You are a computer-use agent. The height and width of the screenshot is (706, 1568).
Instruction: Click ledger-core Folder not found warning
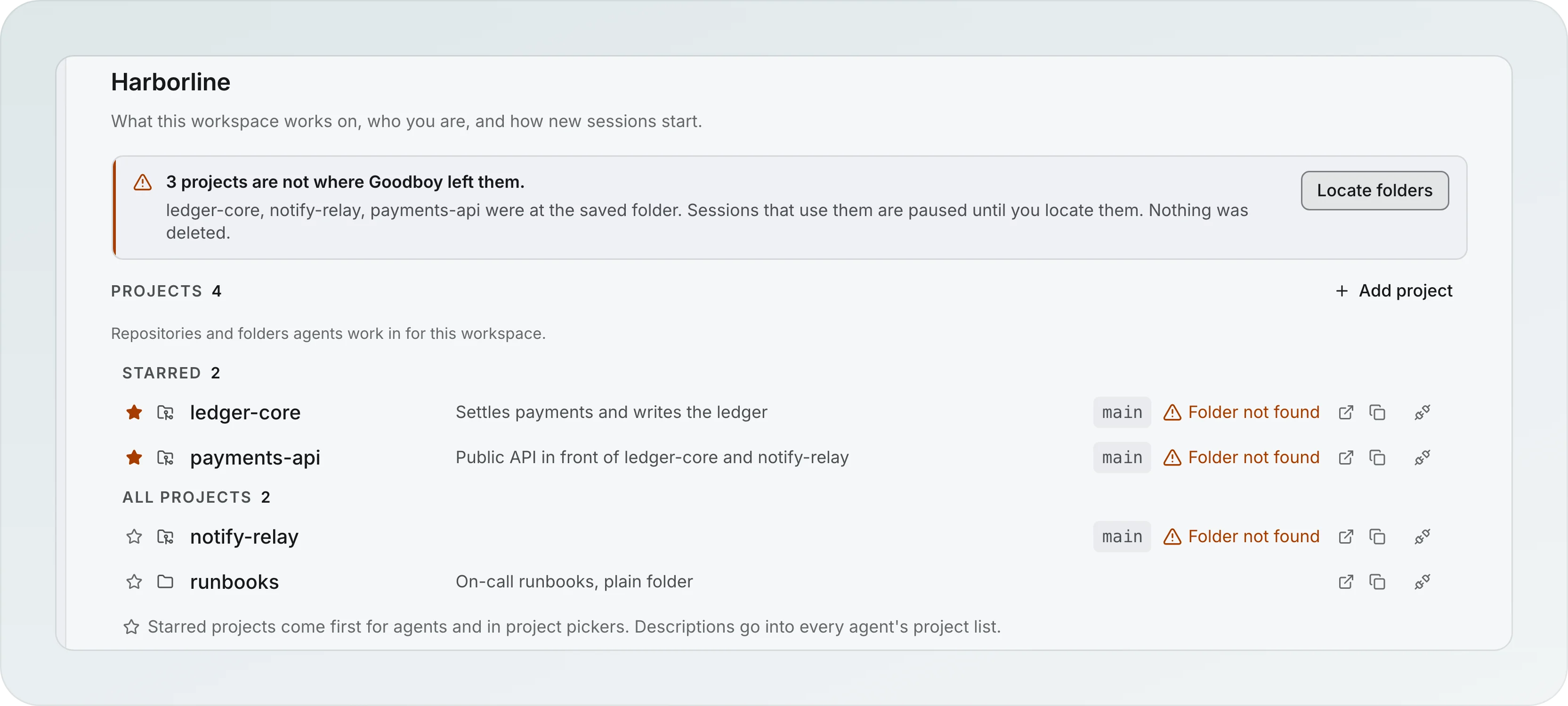click(x=1241, y=413)
